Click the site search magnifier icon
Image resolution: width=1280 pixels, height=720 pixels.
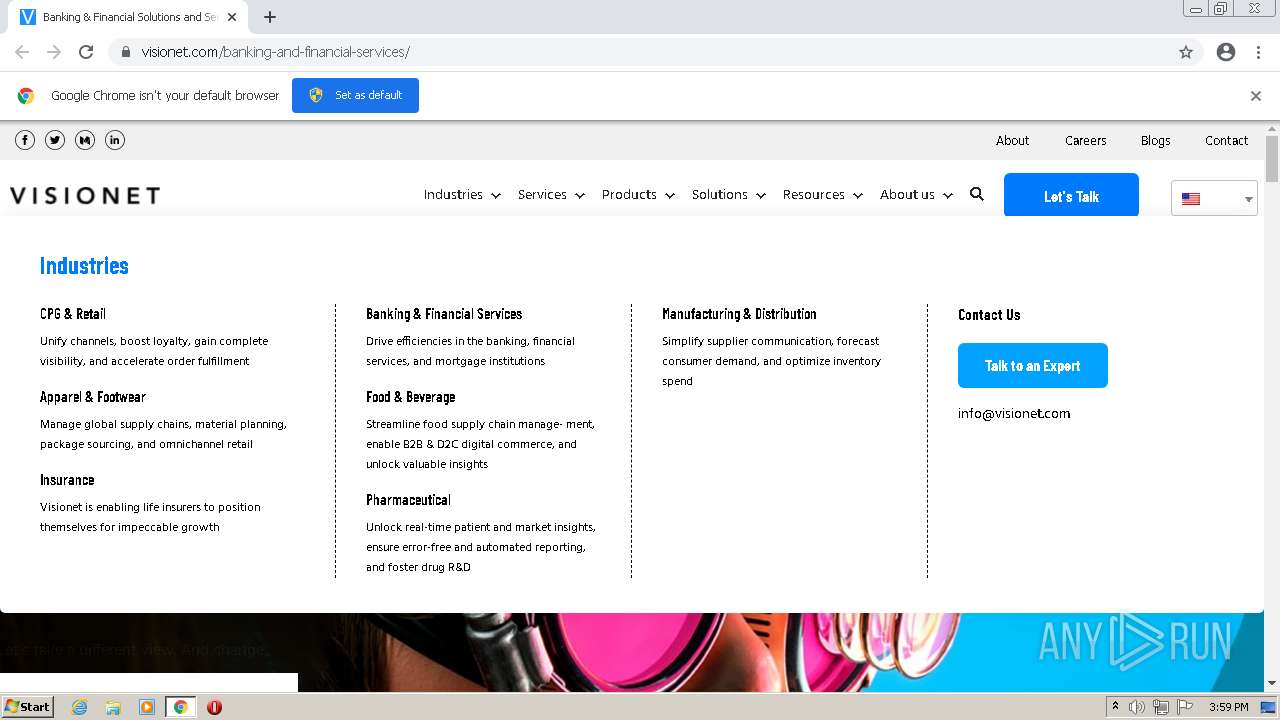(977, 194)
